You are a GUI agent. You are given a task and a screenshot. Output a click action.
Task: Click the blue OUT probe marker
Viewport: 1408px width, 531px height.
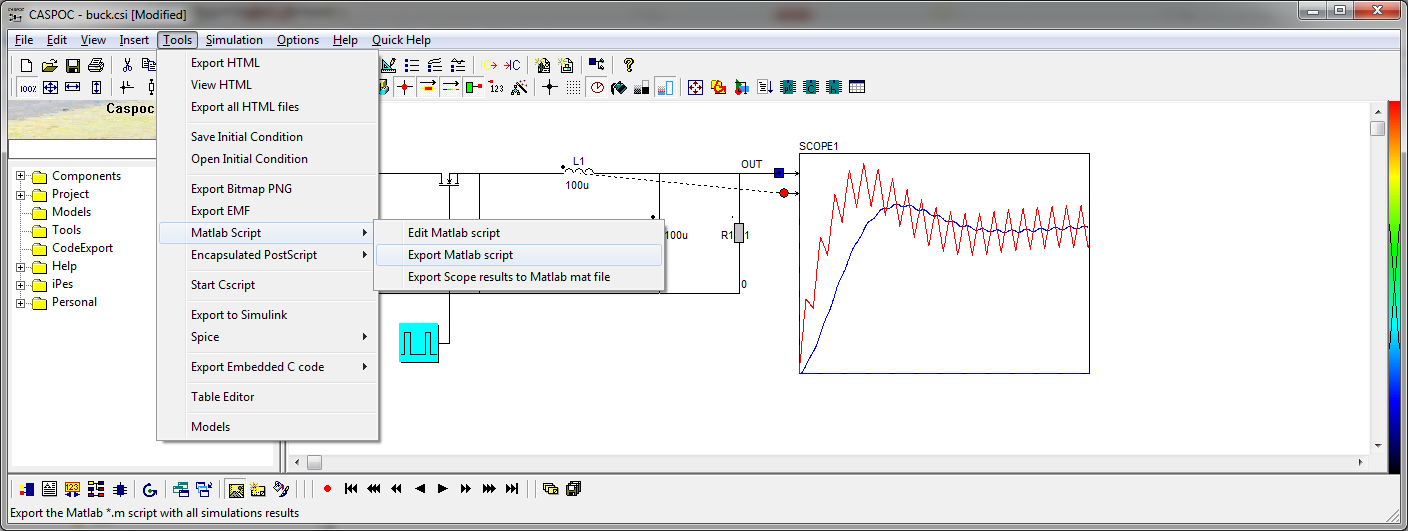coord(779,173)
